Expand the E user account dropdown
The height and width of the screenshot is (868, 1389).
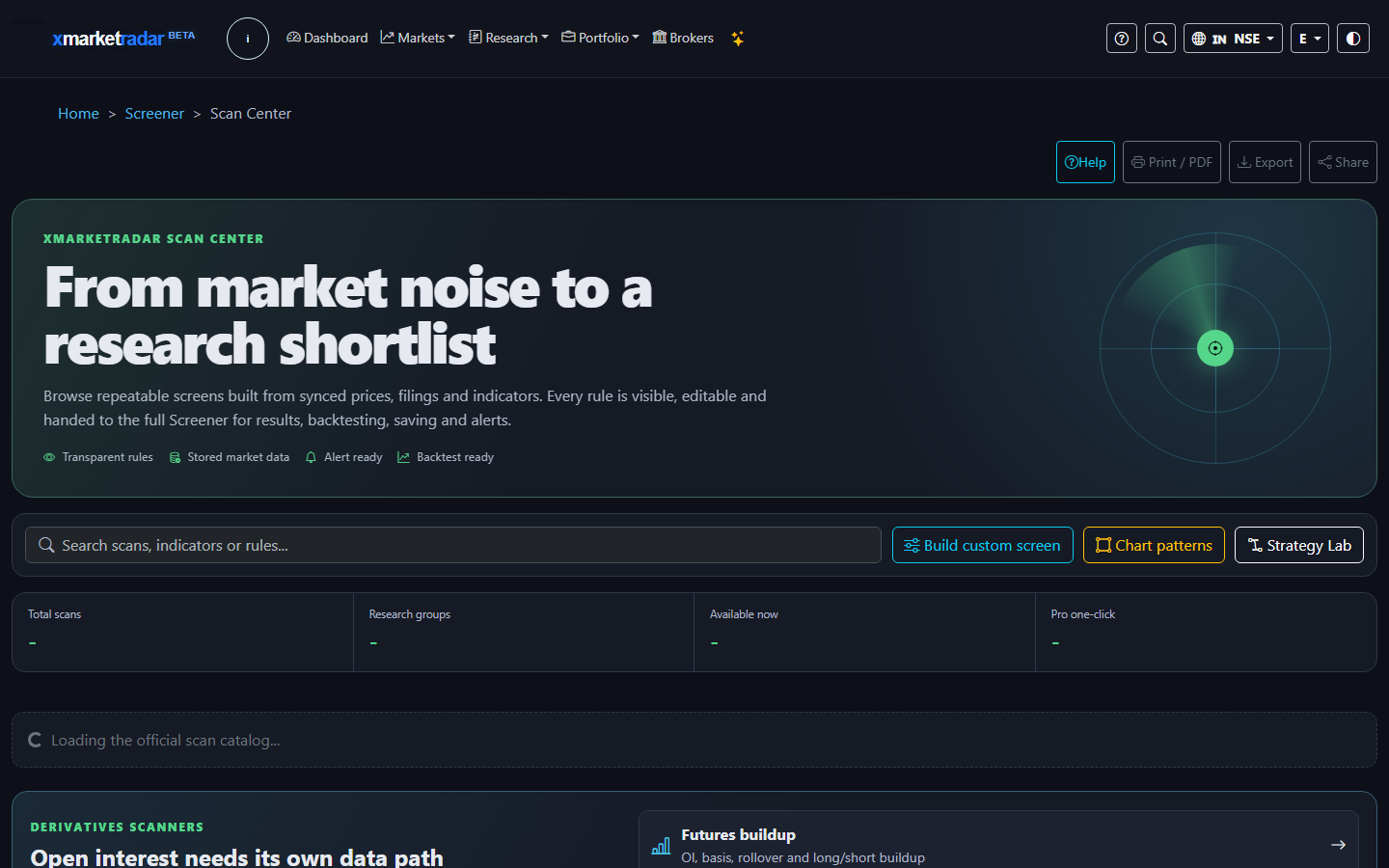coord(1310,39)
